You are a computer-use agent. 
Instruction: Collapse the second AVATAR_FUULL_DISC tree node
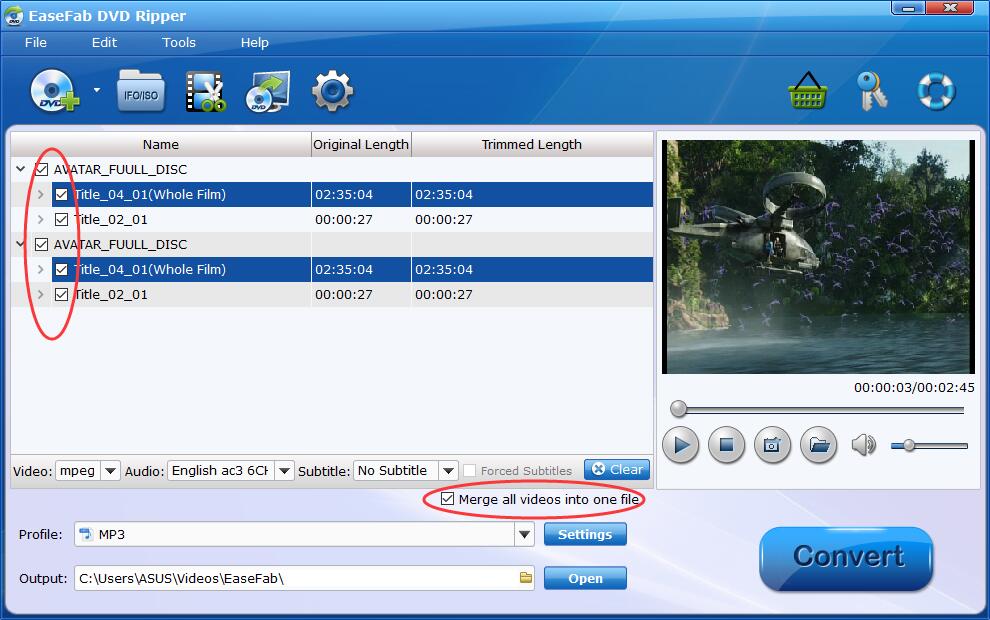coord(20,244)
